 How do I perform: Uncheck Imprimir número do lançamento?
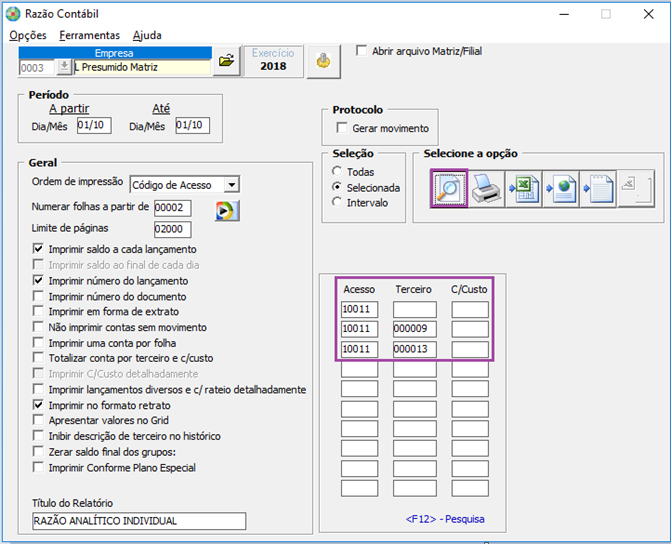tap(38, 280)
